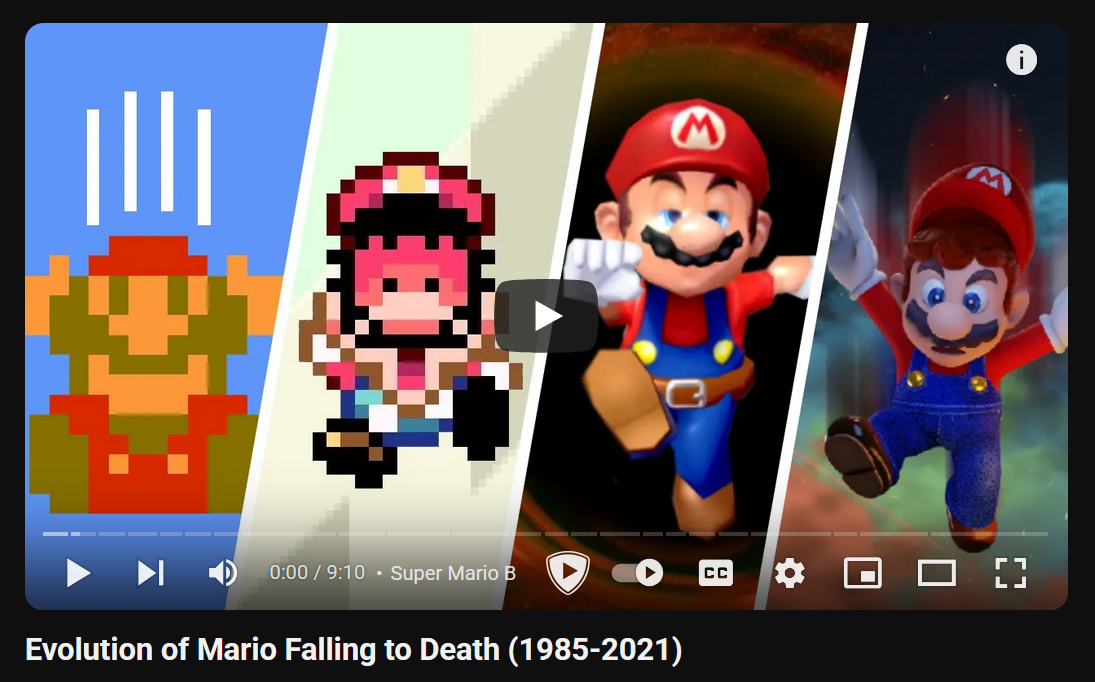Click the shield-shaped play extension icon
1095x682 pixels.
tap(568, 573)
